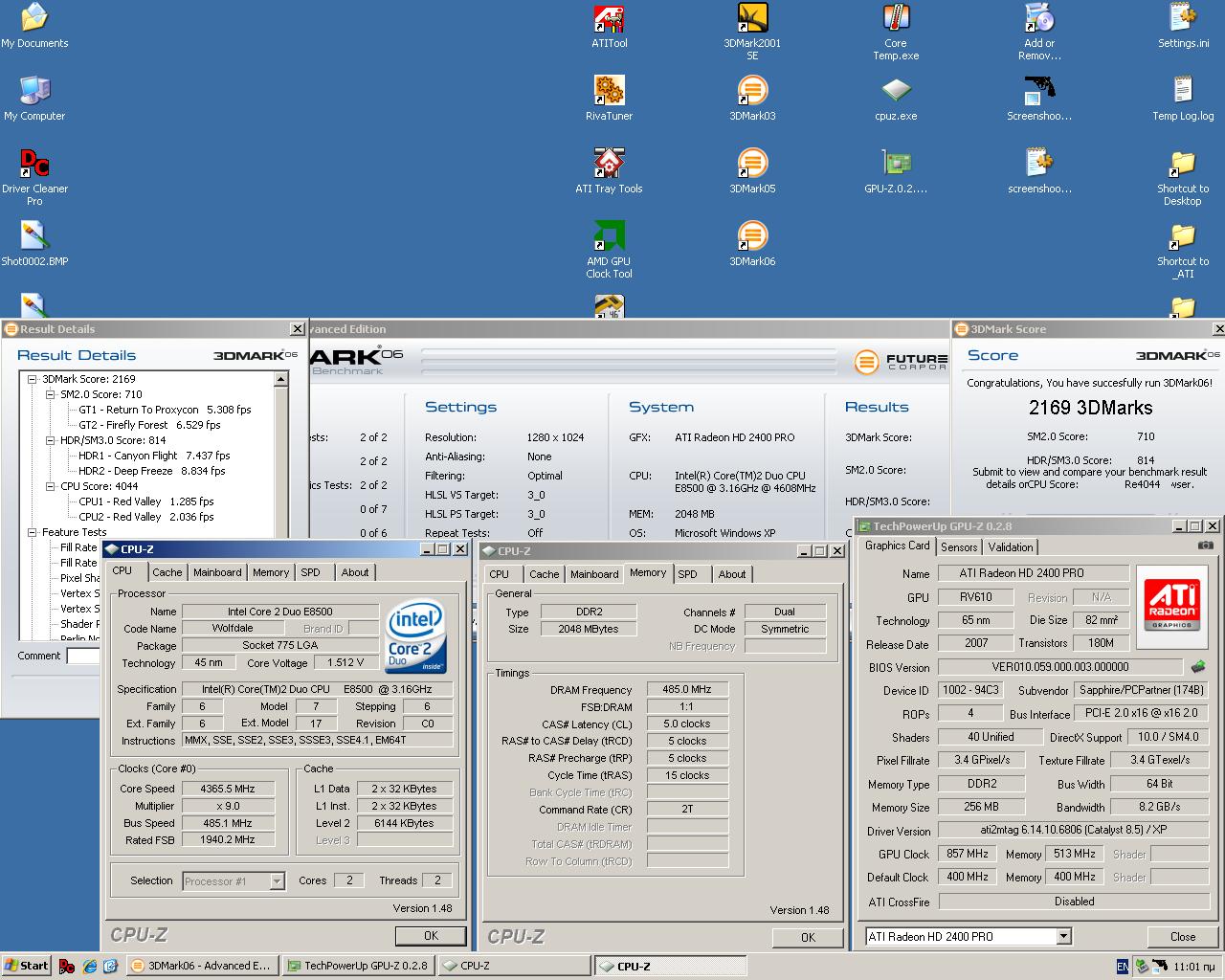Select the GPU-Z.0.2 desktop icon

(896, 171)
